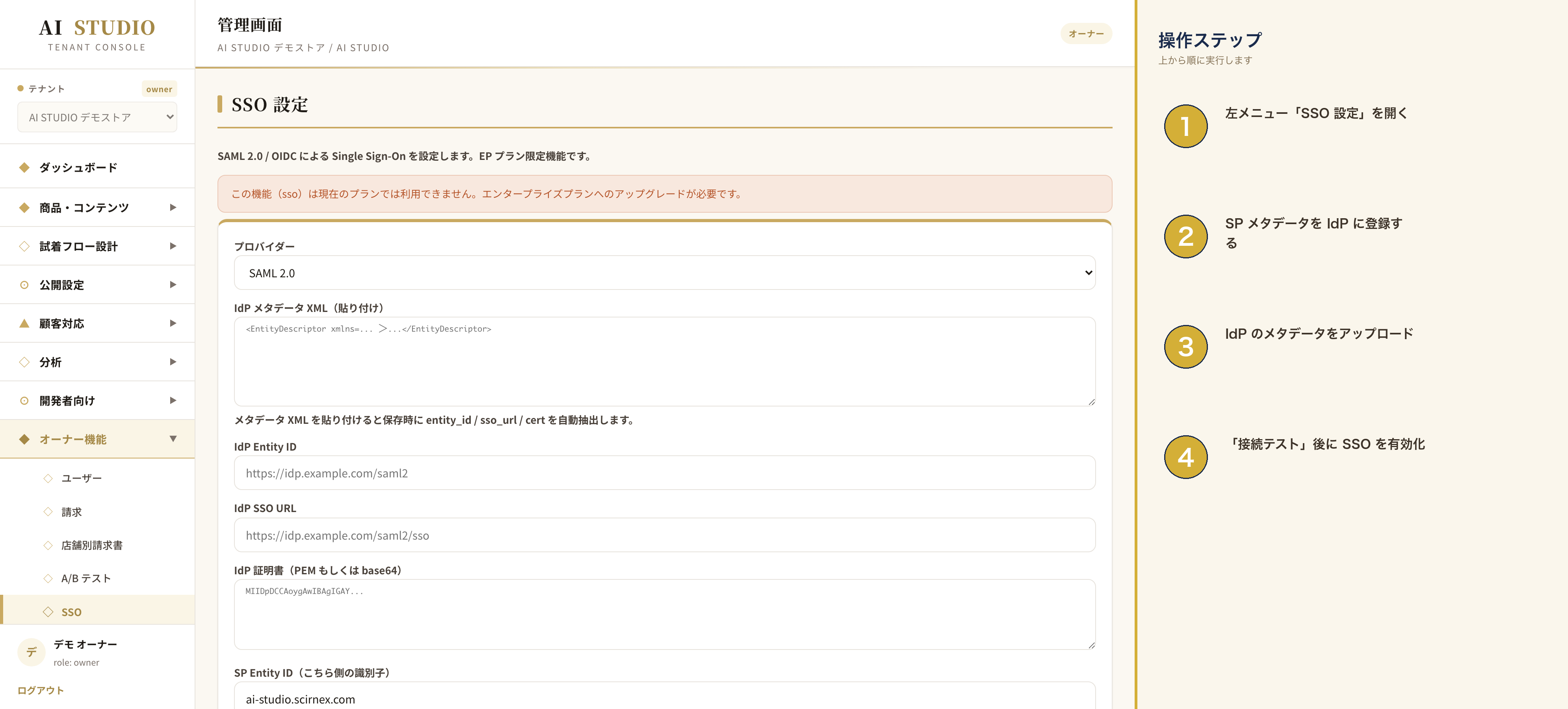The width and height of the screenshot is (1568, 709).
Task: Click the resize handle of the certificate textarea
Action: click(1091, 646)
